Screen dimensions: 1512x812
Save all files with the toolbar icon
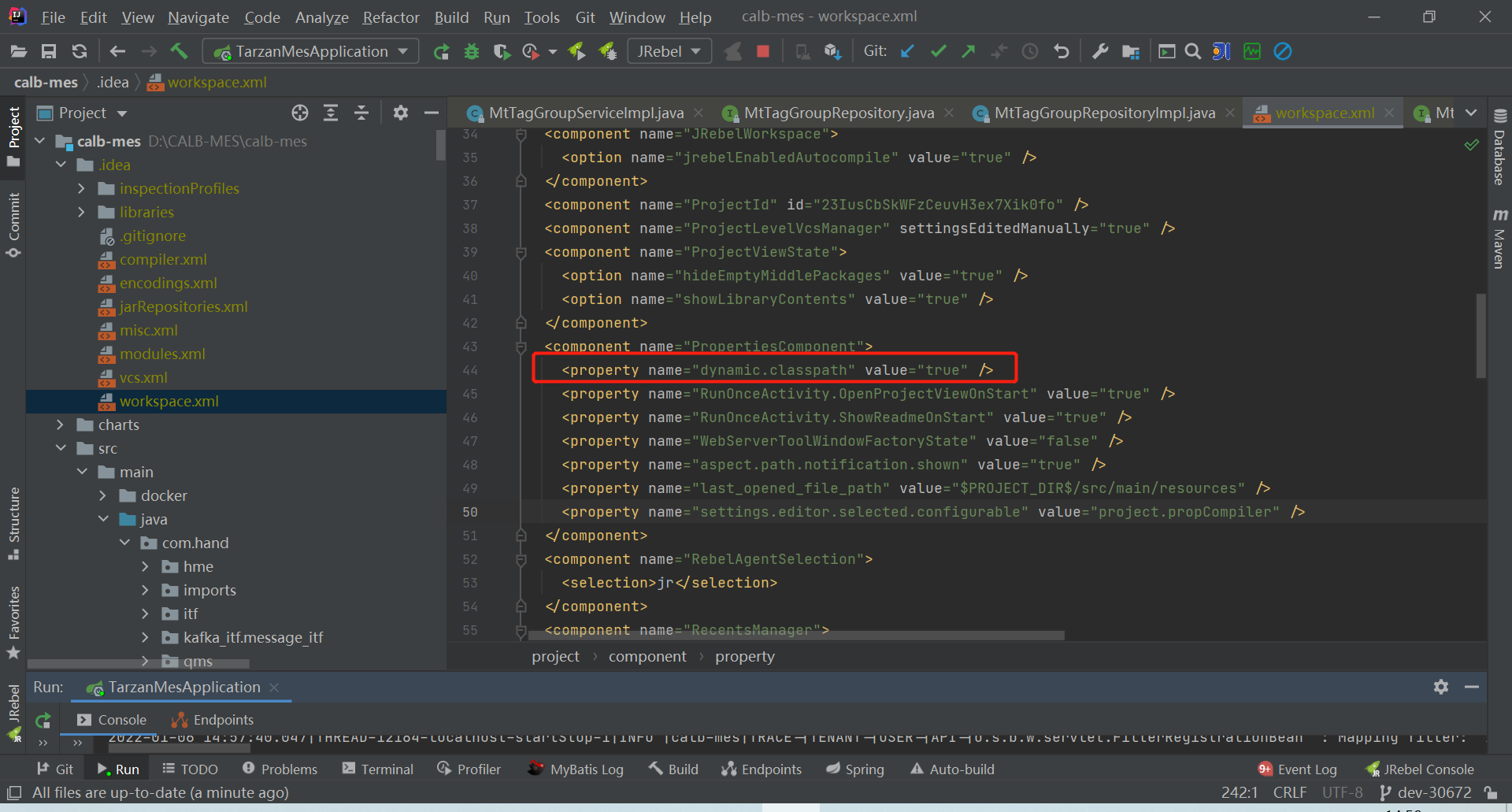[49, 52]
